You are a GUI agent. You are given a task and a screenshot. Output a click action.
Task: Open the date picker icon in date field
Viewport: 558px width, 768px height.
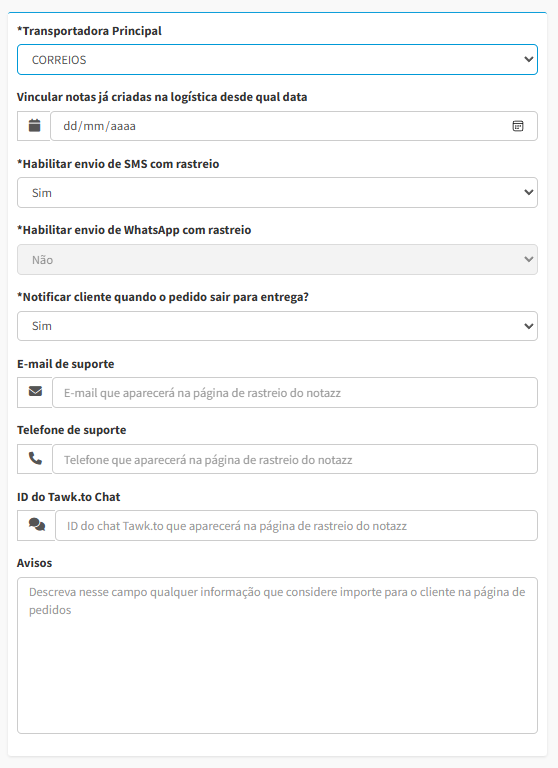518,126
